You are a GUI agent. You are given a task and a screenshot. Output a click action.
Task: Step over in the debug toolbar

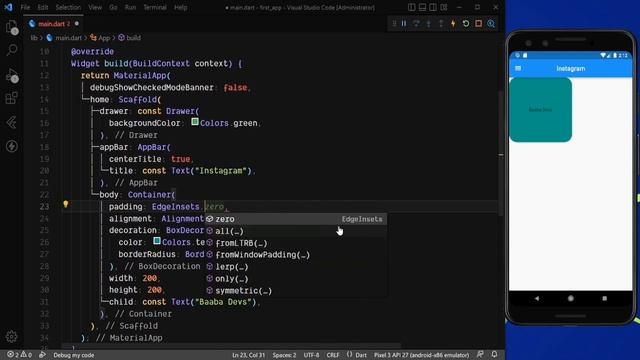coord(416,24)
